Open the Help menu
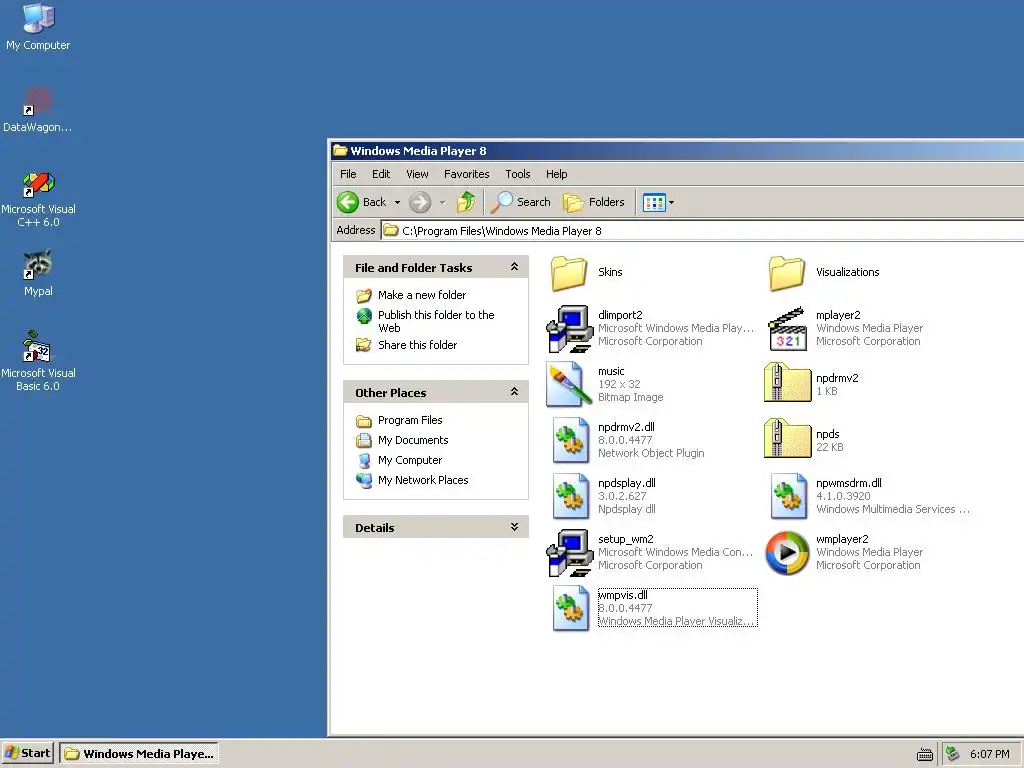 pyautogui.click(x=556, y=174)
